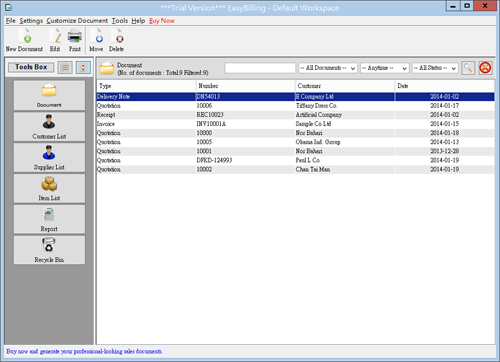The width and height of the screenshot is (500, 362).
Task: Click the Tools Box button
Action: [x=31, y=67]
